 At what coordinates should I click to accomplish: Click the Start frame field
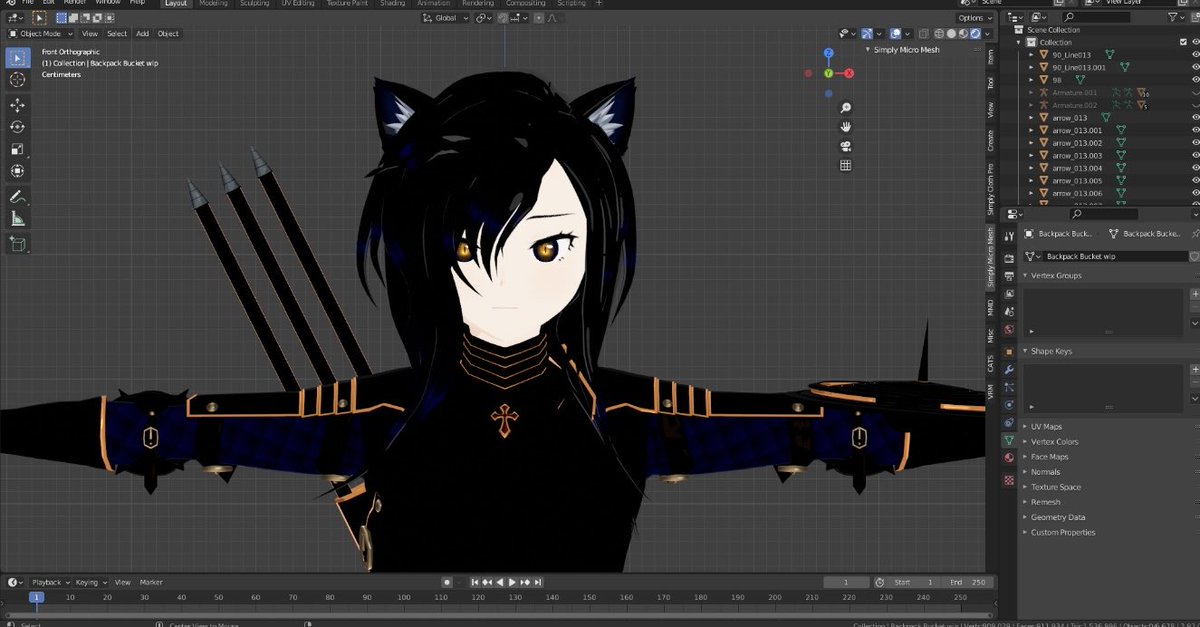pos(913,582)
